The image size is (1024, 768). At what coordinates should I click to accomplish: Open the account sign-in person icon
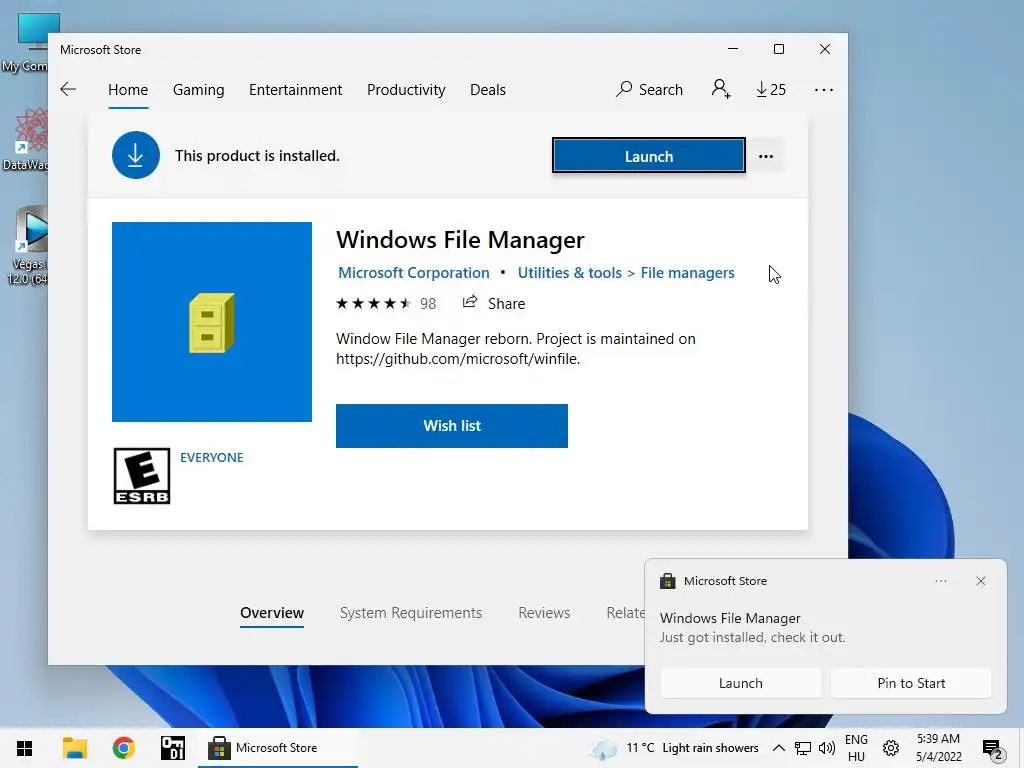point(721,89)
